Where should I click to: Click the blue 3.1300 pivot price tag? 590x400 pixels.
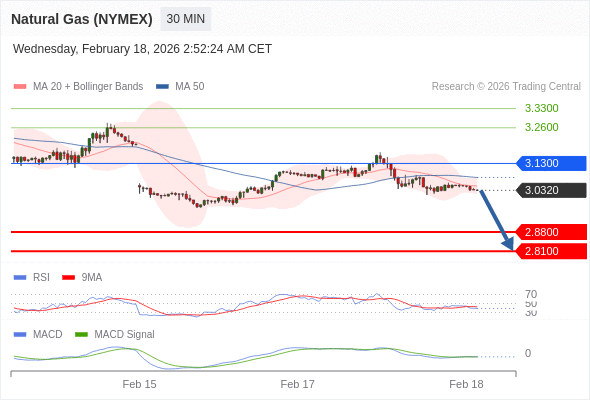(550, 163)
